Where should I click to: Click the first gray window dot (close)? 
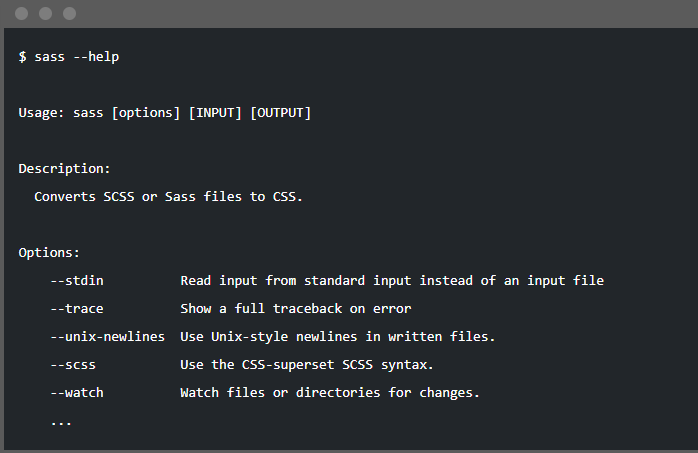pyautogui.click(x=21, y=14)
